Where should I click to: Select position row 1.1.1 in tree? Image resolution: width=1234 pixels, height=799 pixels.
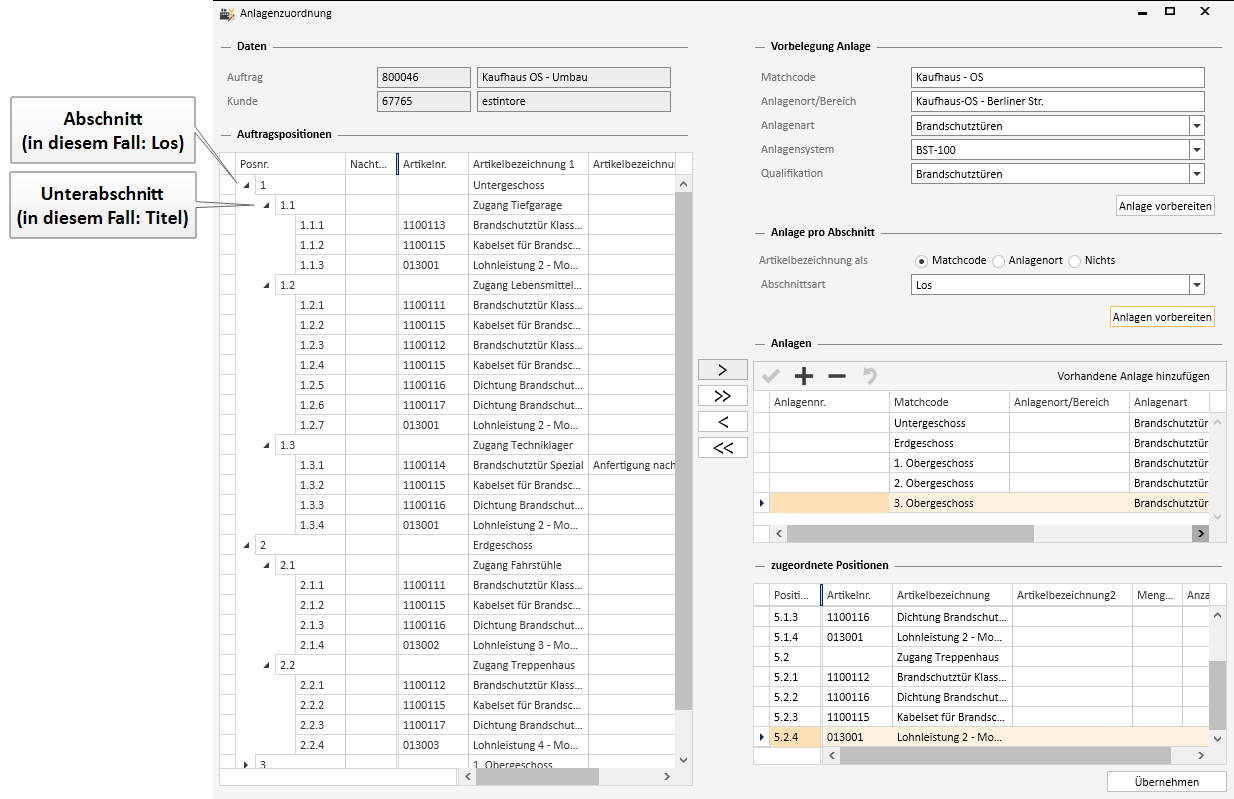tap(448, 225)
